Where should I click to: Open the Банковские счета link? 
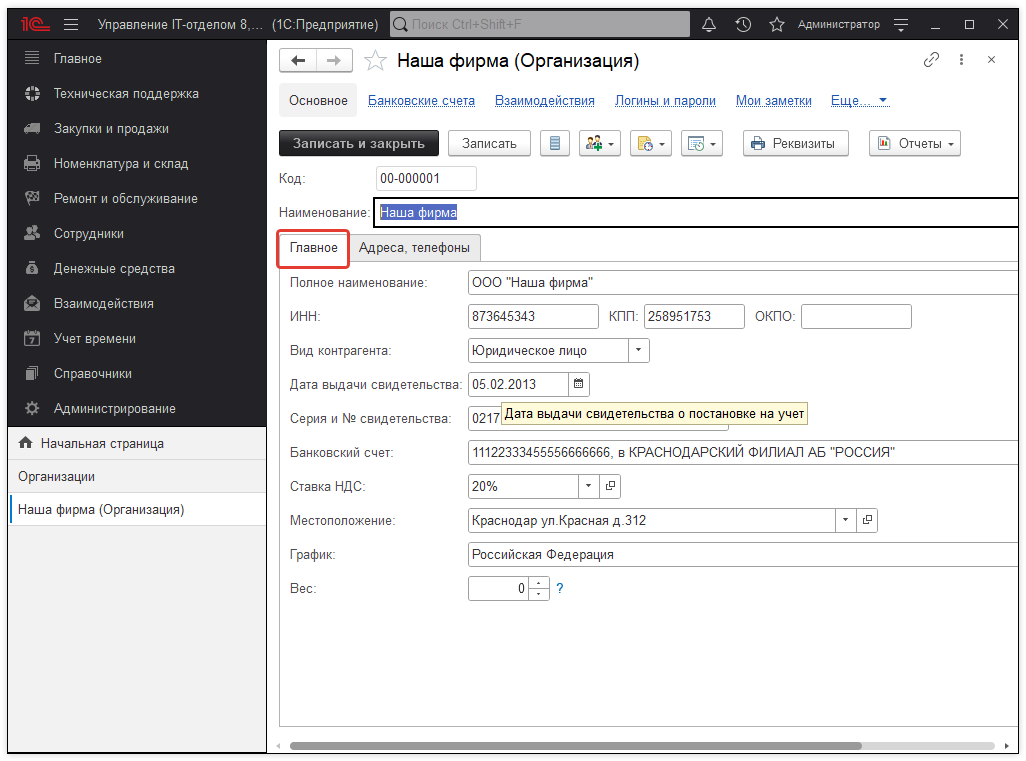pyautogui.click(x=421, y=101)
